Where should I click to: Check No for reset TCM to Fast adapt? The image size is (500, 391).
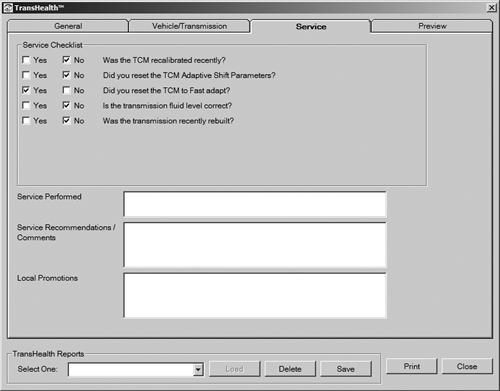66,90
